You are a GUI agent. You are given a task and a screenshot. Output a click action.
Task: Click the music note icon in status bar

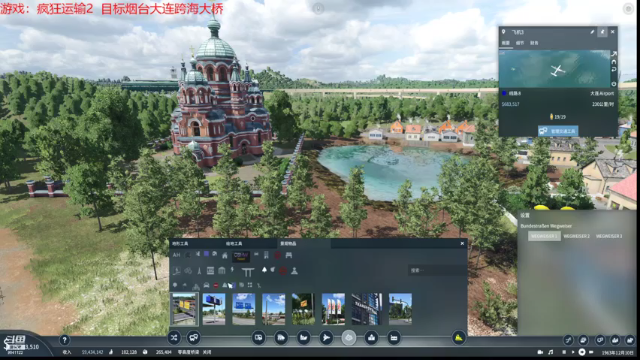(x=551, y=352)
